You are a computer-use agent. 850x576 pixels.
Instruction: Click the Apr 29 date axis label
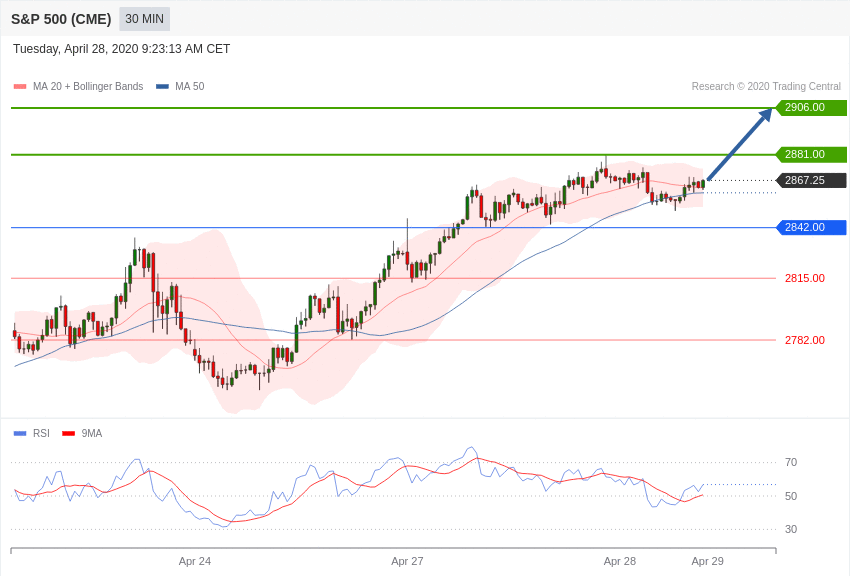pyautogui.click(x=707, y=561)
